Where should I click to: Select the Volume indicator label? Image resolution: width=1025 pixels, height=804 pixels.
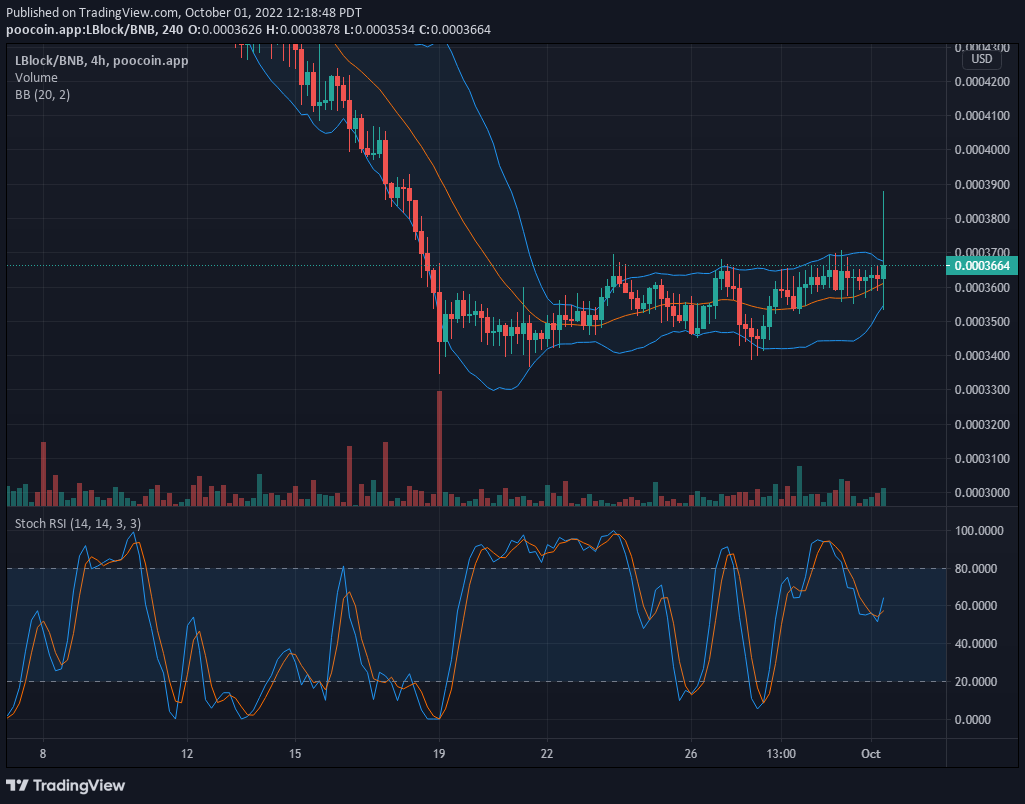coord(36,77)
